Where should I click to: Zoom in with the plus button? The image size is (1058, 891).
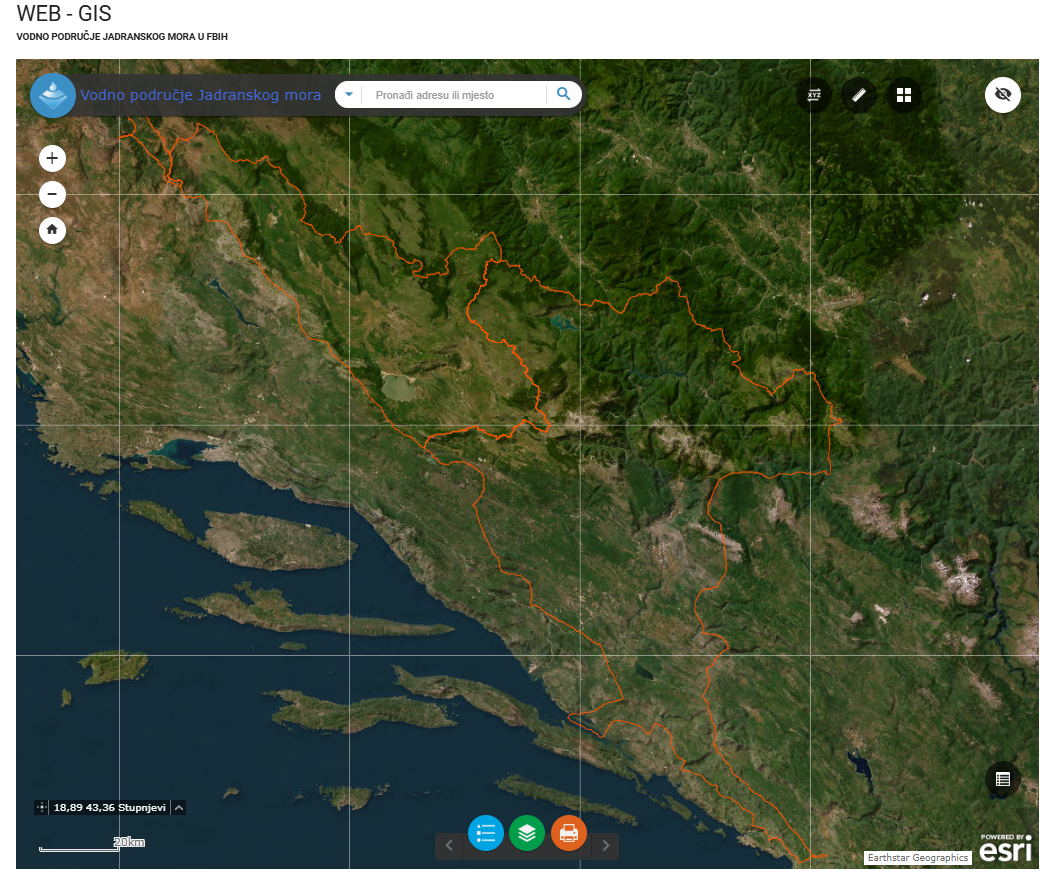pos(52,159)
